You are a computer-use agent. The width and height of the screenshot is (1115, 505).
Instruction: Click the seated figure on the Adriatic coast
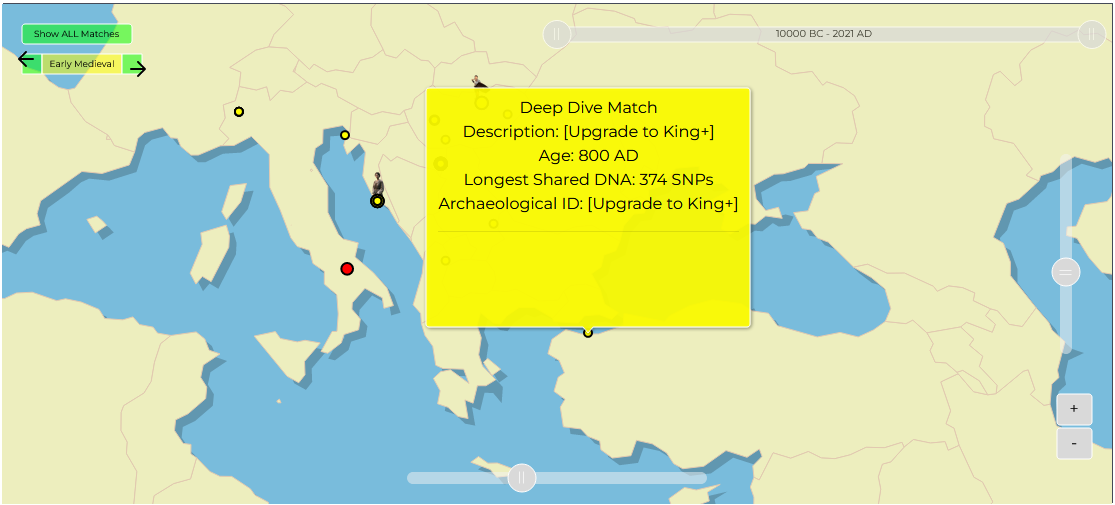tap(378, 183)
